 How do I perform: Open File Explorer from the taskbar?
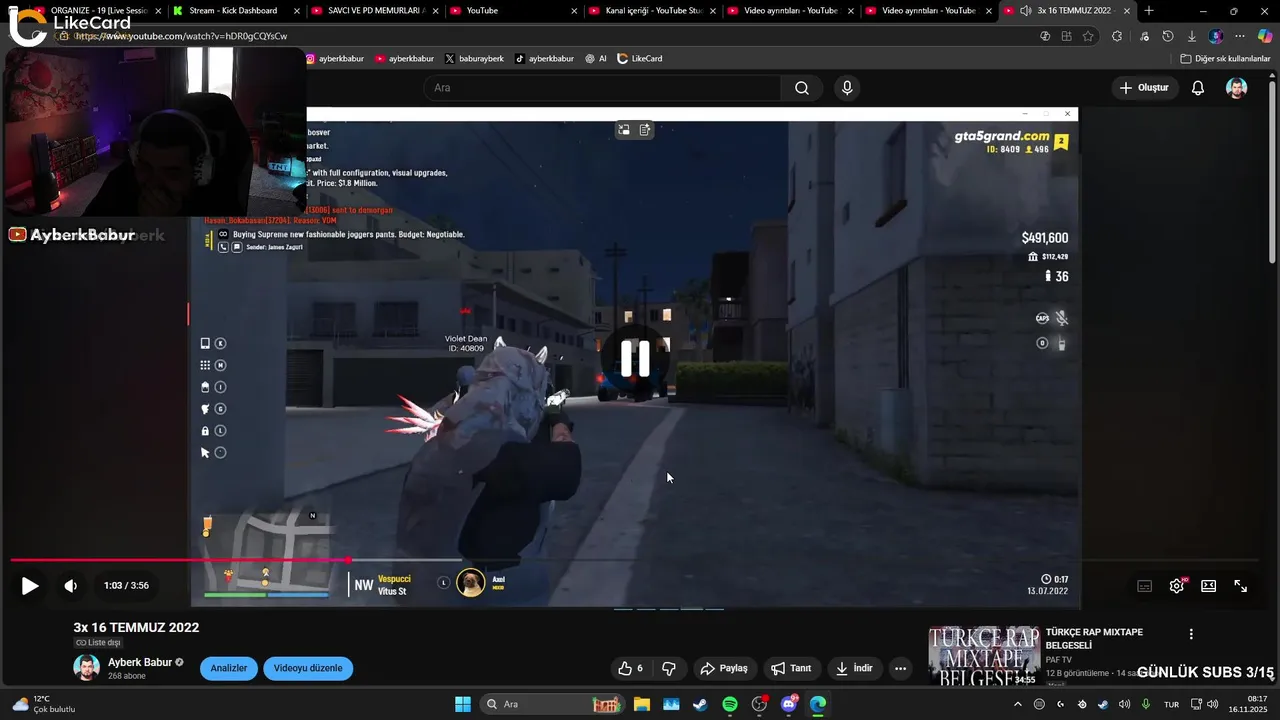click(x=641, y=704)
